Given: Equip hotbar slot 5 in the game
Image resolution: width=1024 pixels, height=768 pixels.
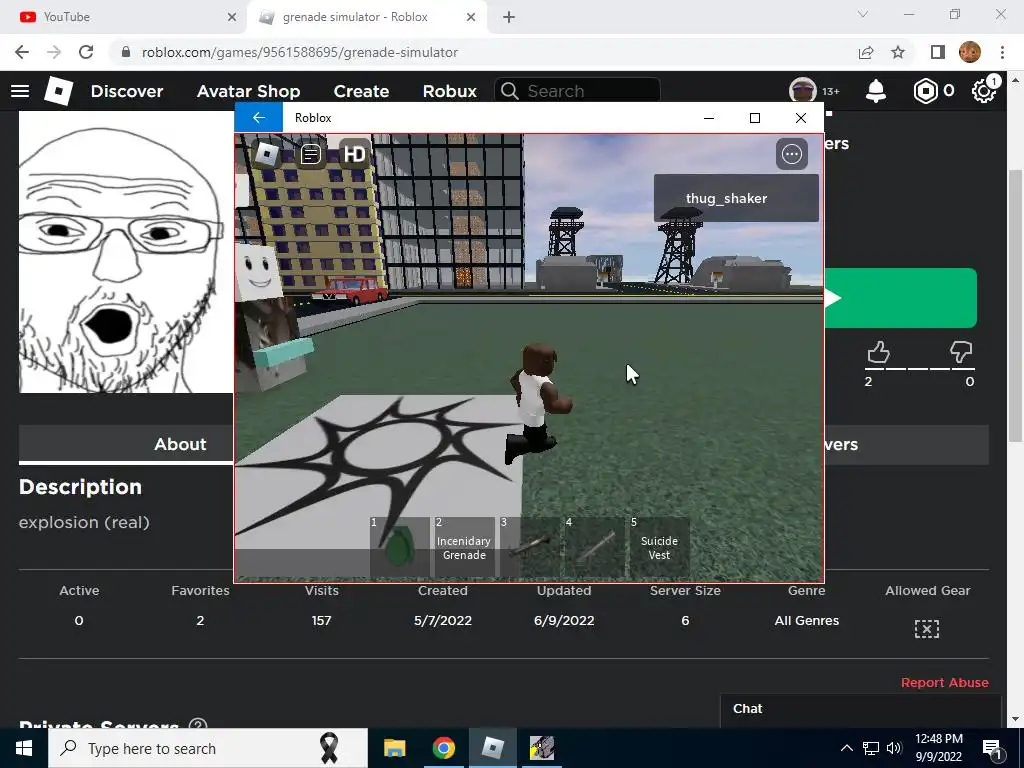Looking at the screenshot, I should pyautogui.click(x=660, y=547).
